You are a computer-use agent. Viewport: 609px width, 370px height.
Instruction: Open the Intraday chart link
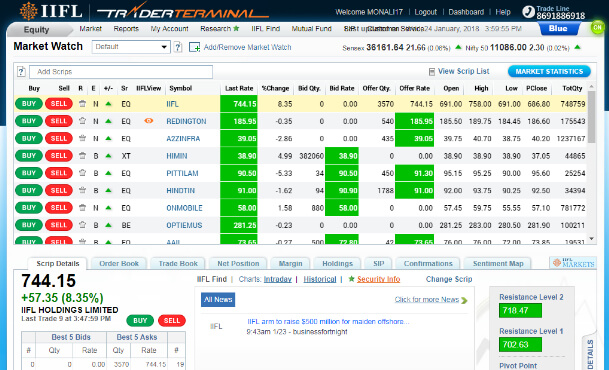click(277, 279)
